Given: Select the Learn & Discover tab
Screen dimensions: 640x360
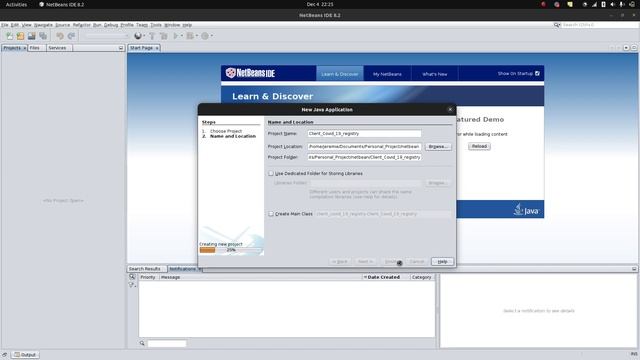Looking at the screenshot, I should (340, 74).
